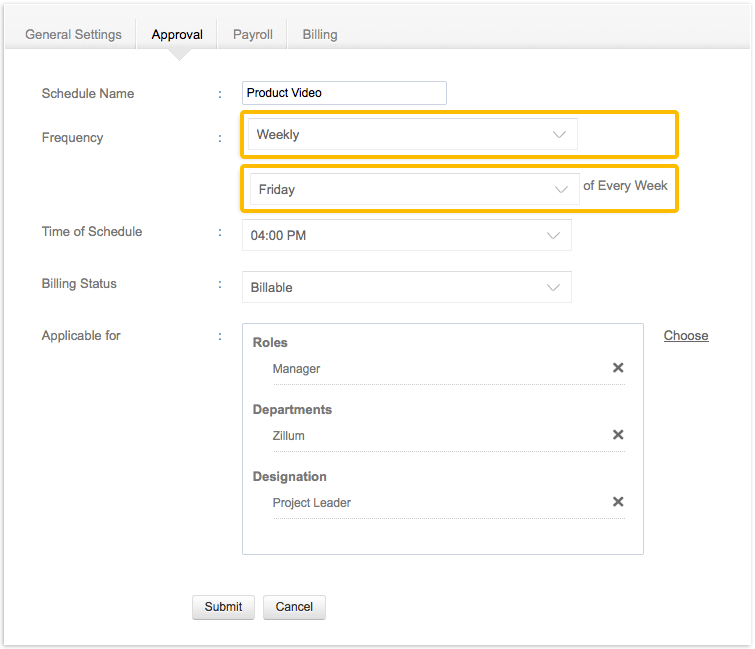The height and width of the screenshot is (649, 755).
Task: Remove Zillum department using X icon
Action: click(x=618, y=435)
